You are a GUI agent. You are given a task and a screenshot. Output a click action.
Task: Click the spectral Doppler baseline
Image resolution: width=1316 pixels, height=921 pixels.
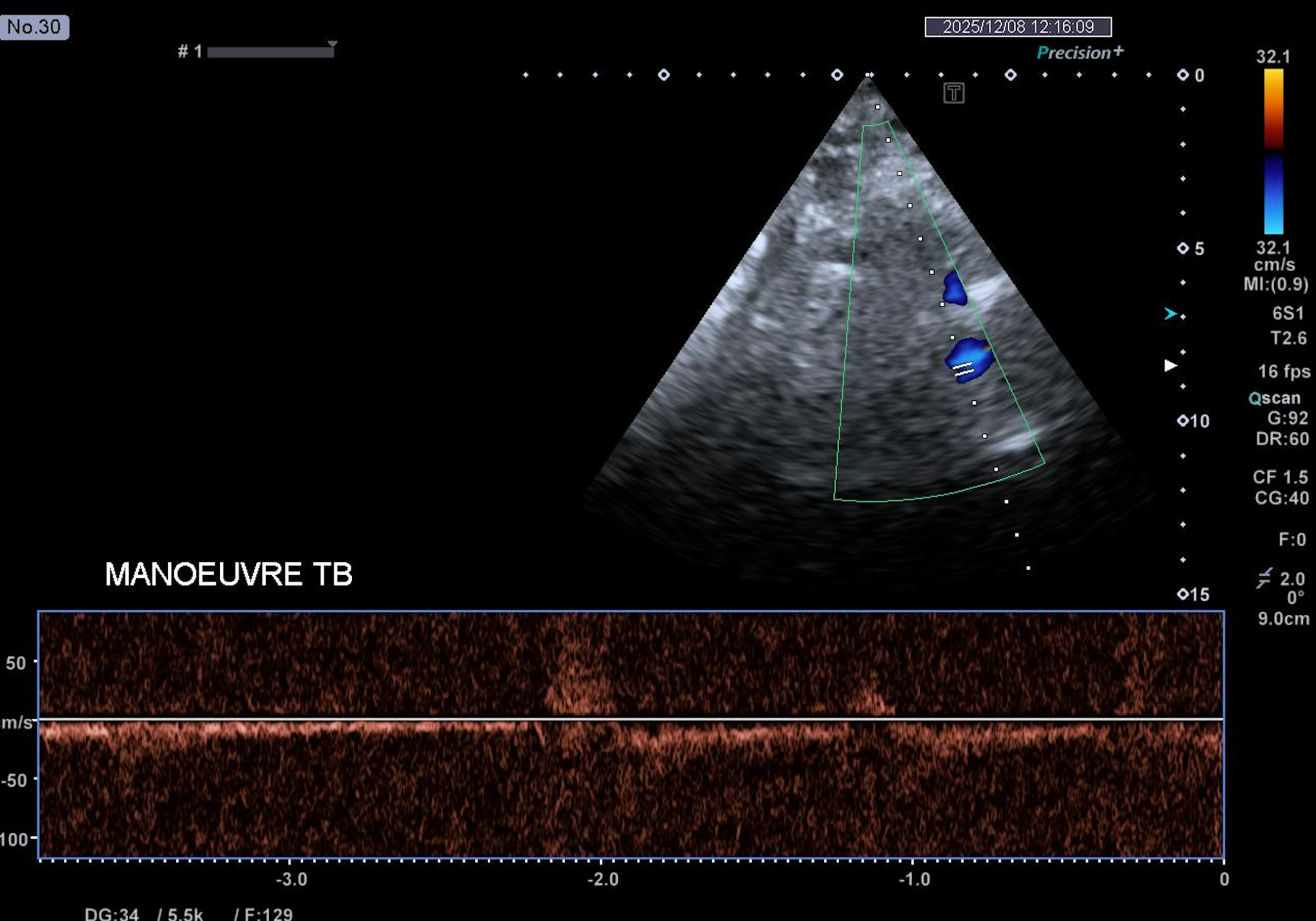click(630, 719)
